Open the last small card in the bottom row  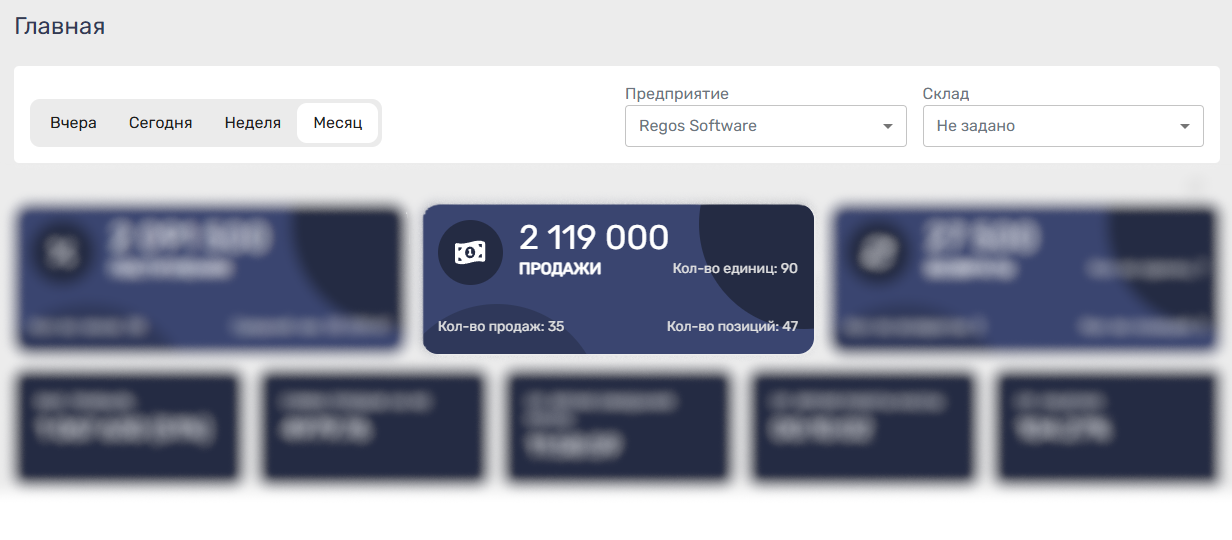(x=1106, y=427)
